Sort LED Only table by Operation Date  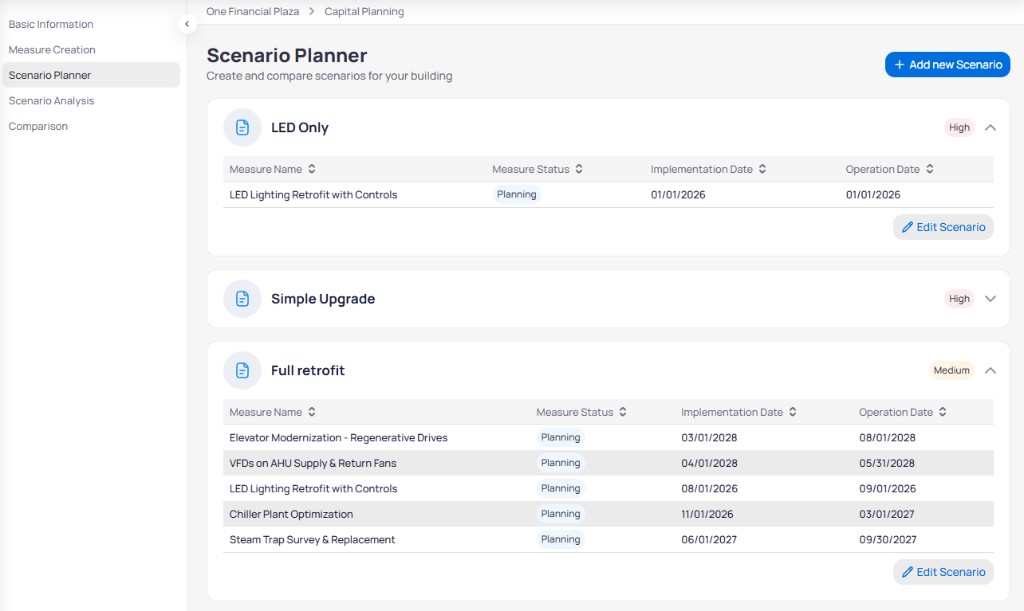click(x=929, y=169)
